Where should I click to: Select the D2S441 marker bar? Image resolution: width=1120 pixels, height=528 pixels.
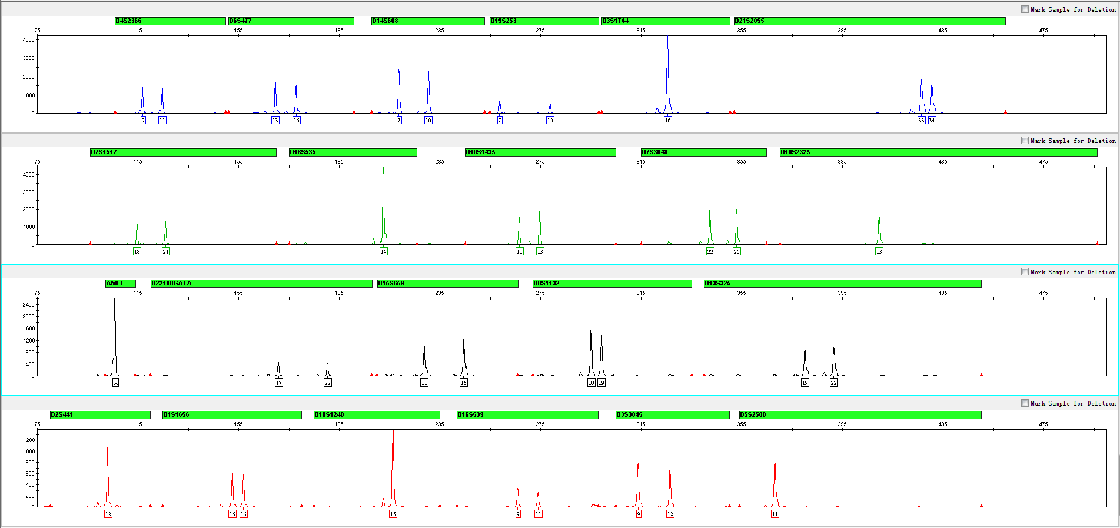pyautogui.click(x=100, y=415)
